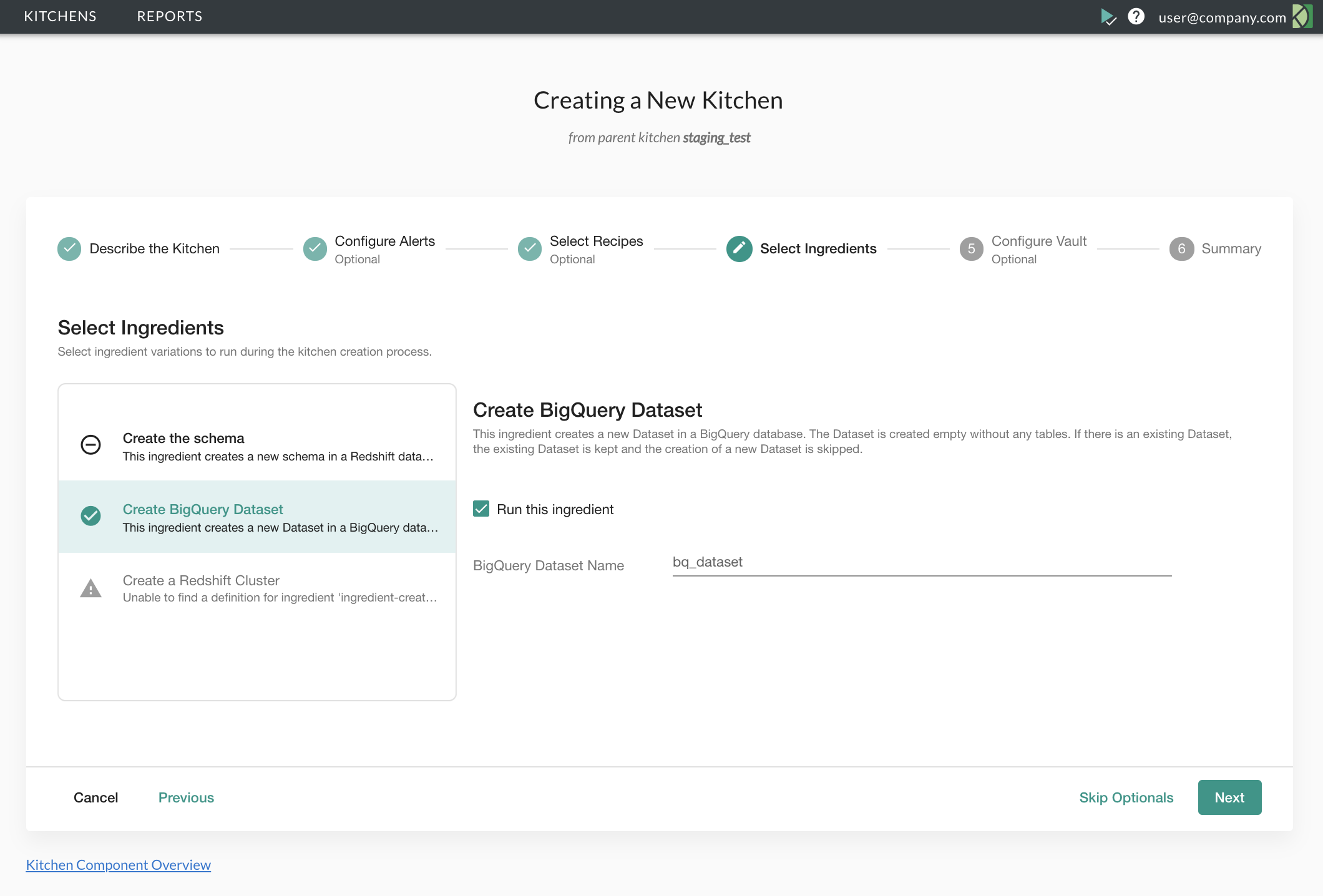Open the user@company.com account menu
The image size is (1323, 896).
[x=1222, y=17]
